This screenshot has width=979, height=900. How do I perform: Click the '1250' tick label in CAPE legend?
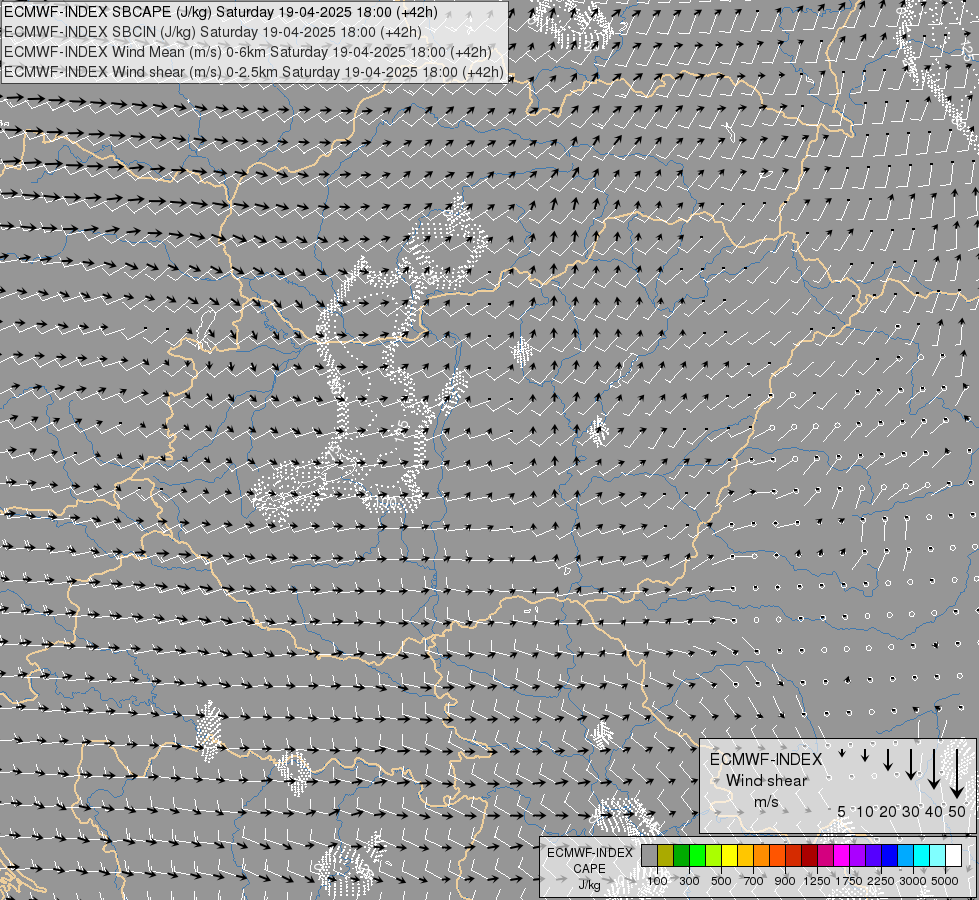point(817,881)
